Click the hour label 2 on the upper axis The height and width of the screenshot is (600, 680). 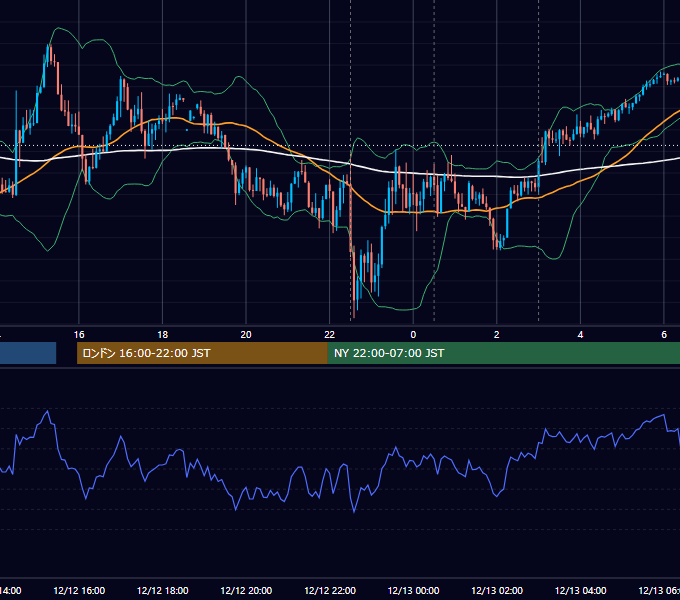[497, 335]
